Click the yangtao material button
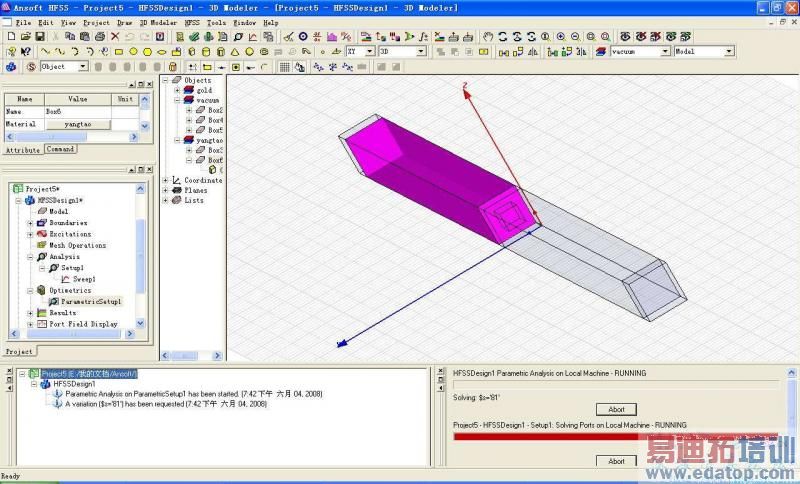 [x=78, y=124]
